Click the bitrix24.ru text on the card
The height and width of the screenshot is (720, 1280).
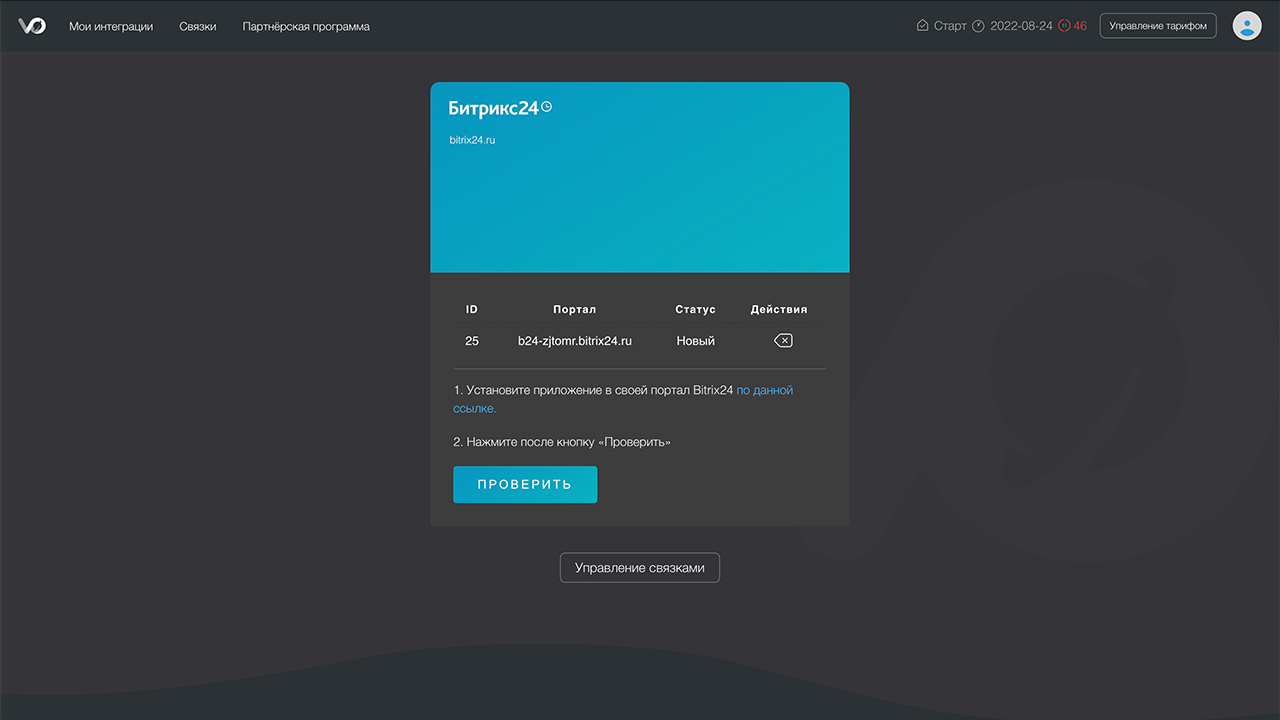[472, 140]
